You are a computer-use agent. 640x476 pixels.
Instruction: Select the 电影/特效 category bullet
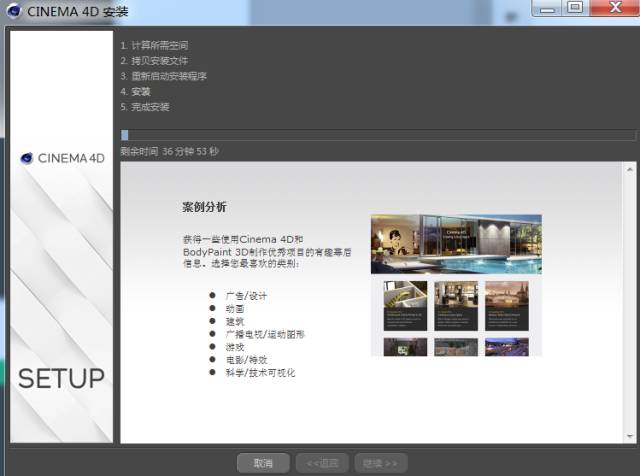(x=246, y=360)
